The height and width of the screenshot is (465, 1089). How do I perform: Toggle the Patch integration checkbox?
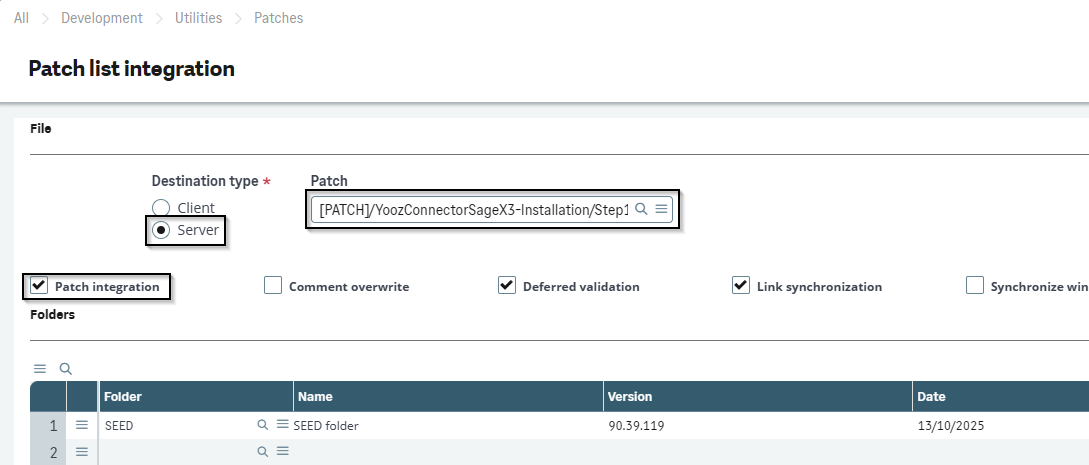39,286
